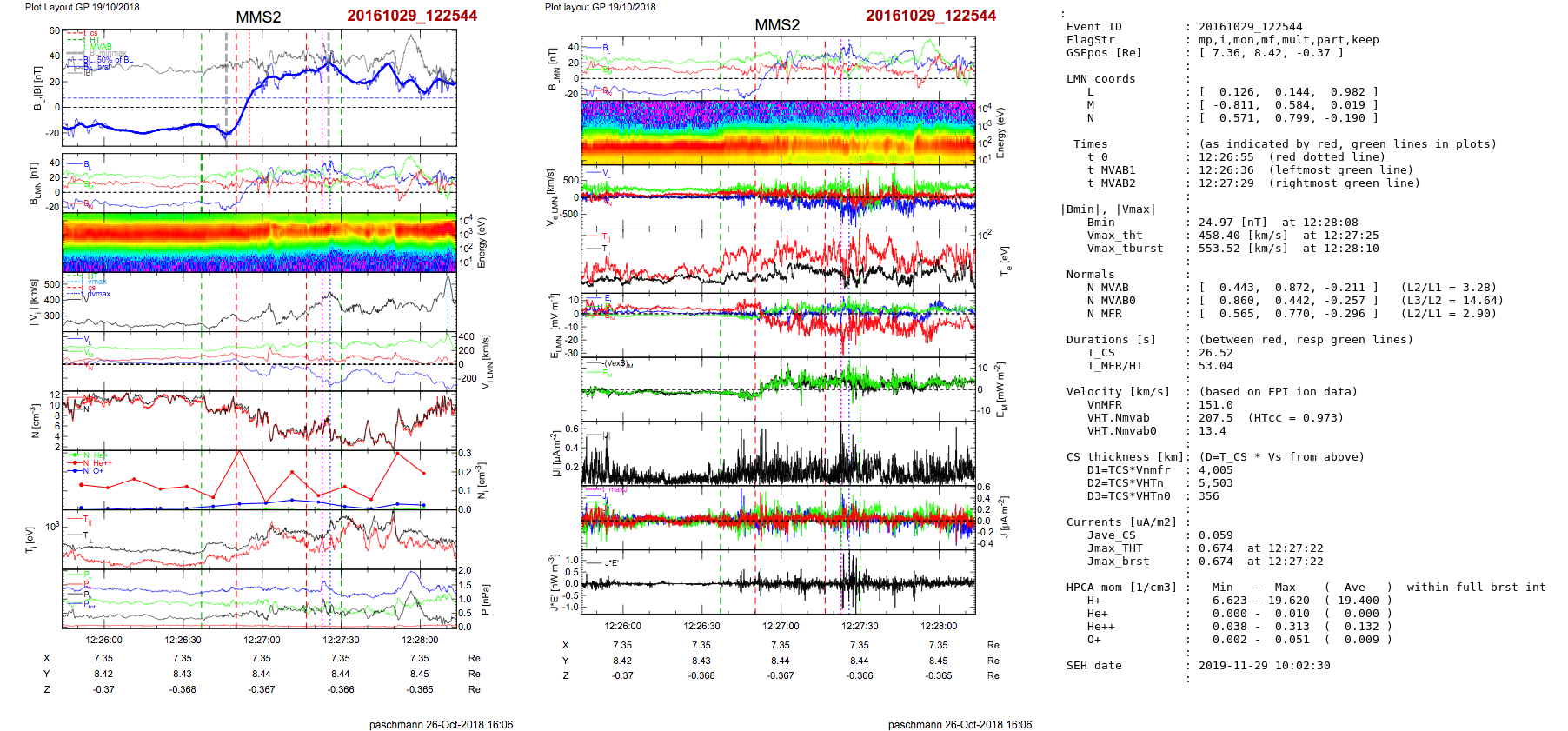Click the 'Velocity [km/s]' heading
Screen dimensions: 1568x731
click(x=1118, y=392)
